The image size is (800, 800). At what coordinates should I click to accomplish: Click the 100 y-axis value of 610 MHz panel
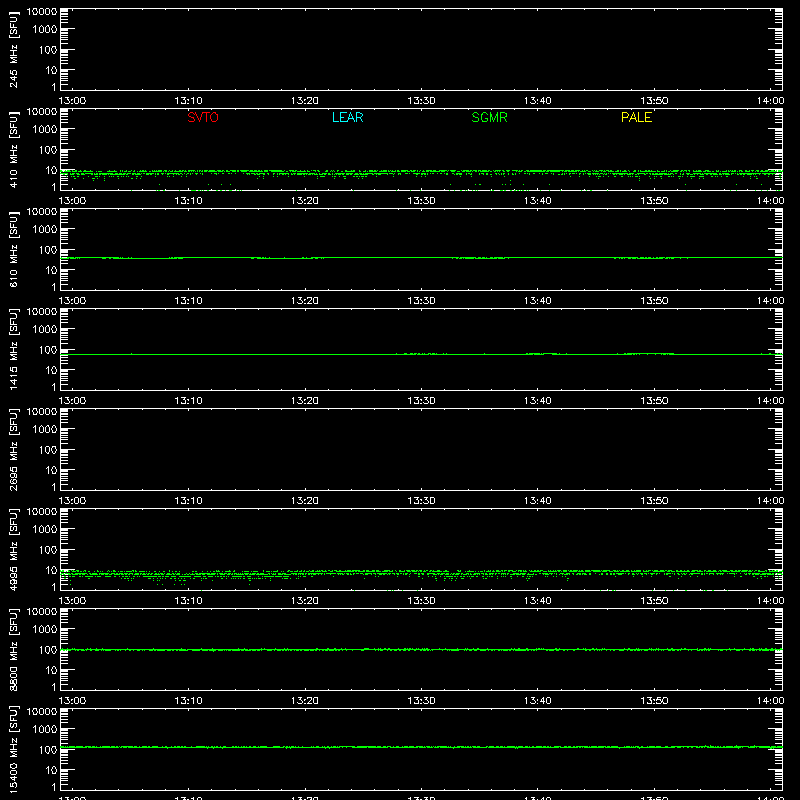(x=48, y=250)
